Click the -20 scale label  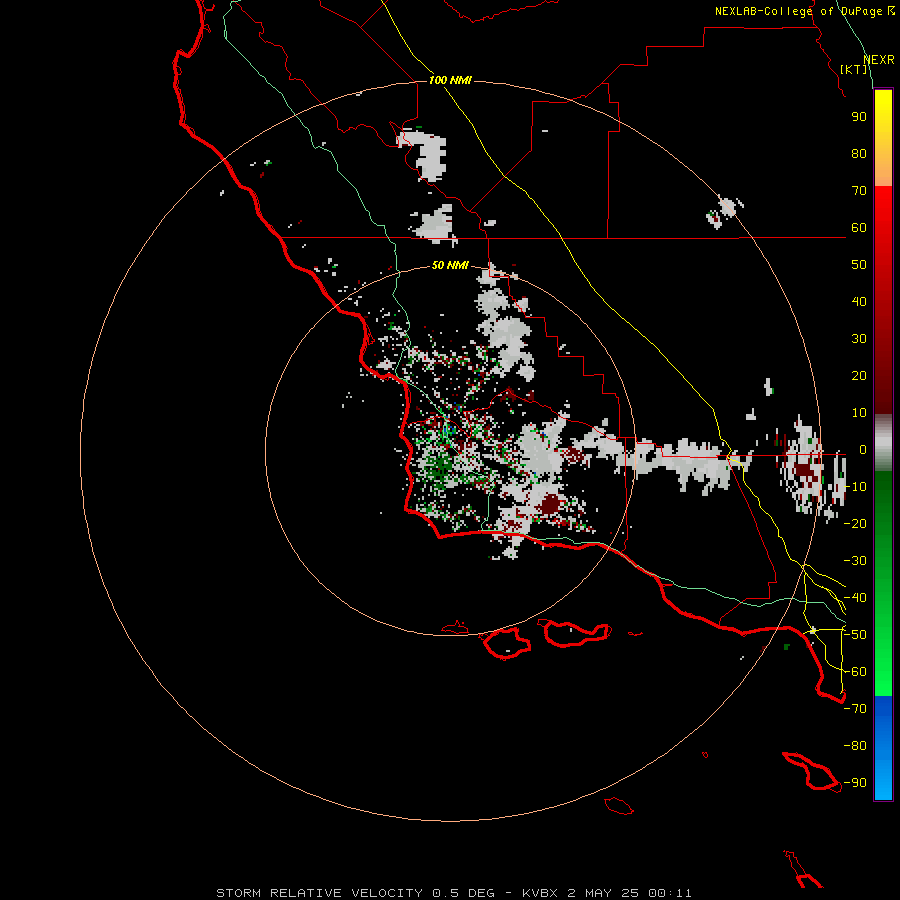[855, 524]
